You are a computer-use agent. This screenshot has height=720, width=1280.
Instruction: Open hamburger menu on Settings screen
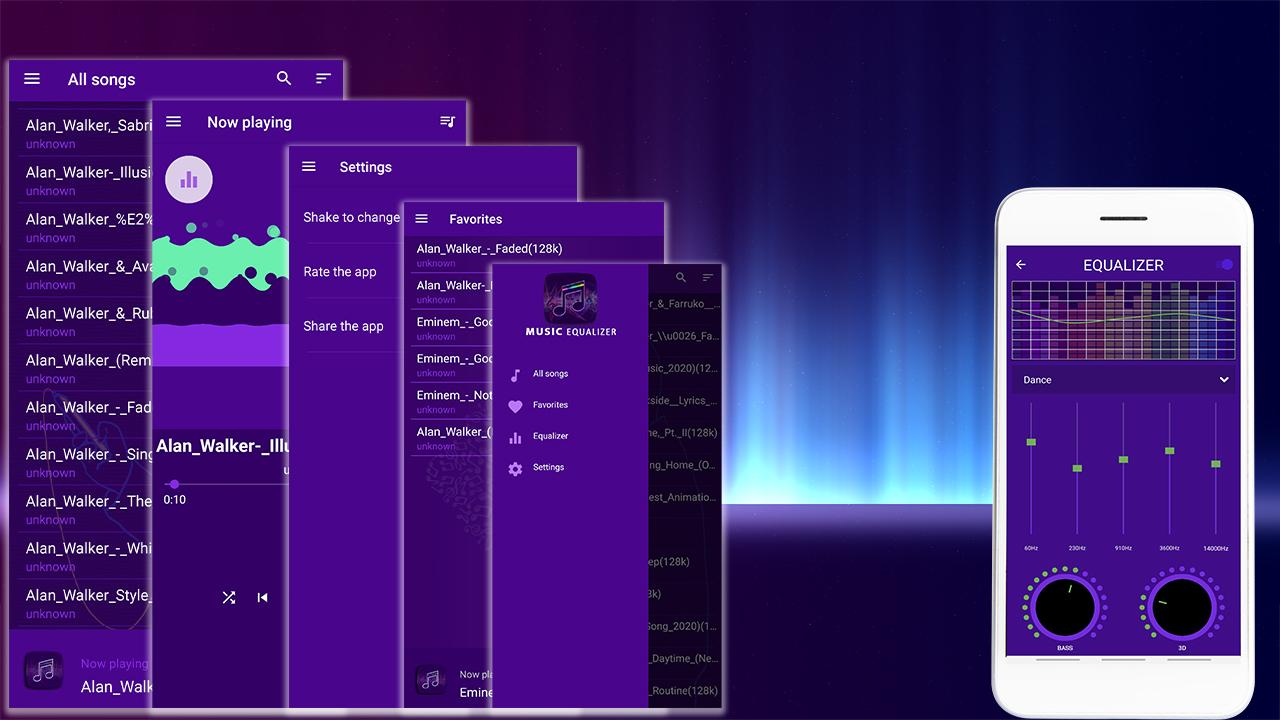(x=309, y=166)
